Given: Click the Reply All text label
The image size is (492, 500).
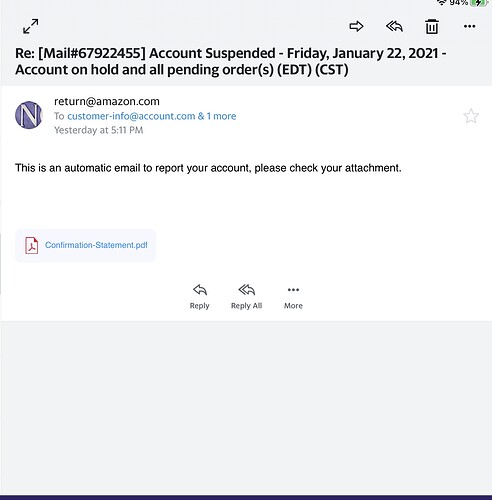Looking at the screenshot, I should click(246, 306).
